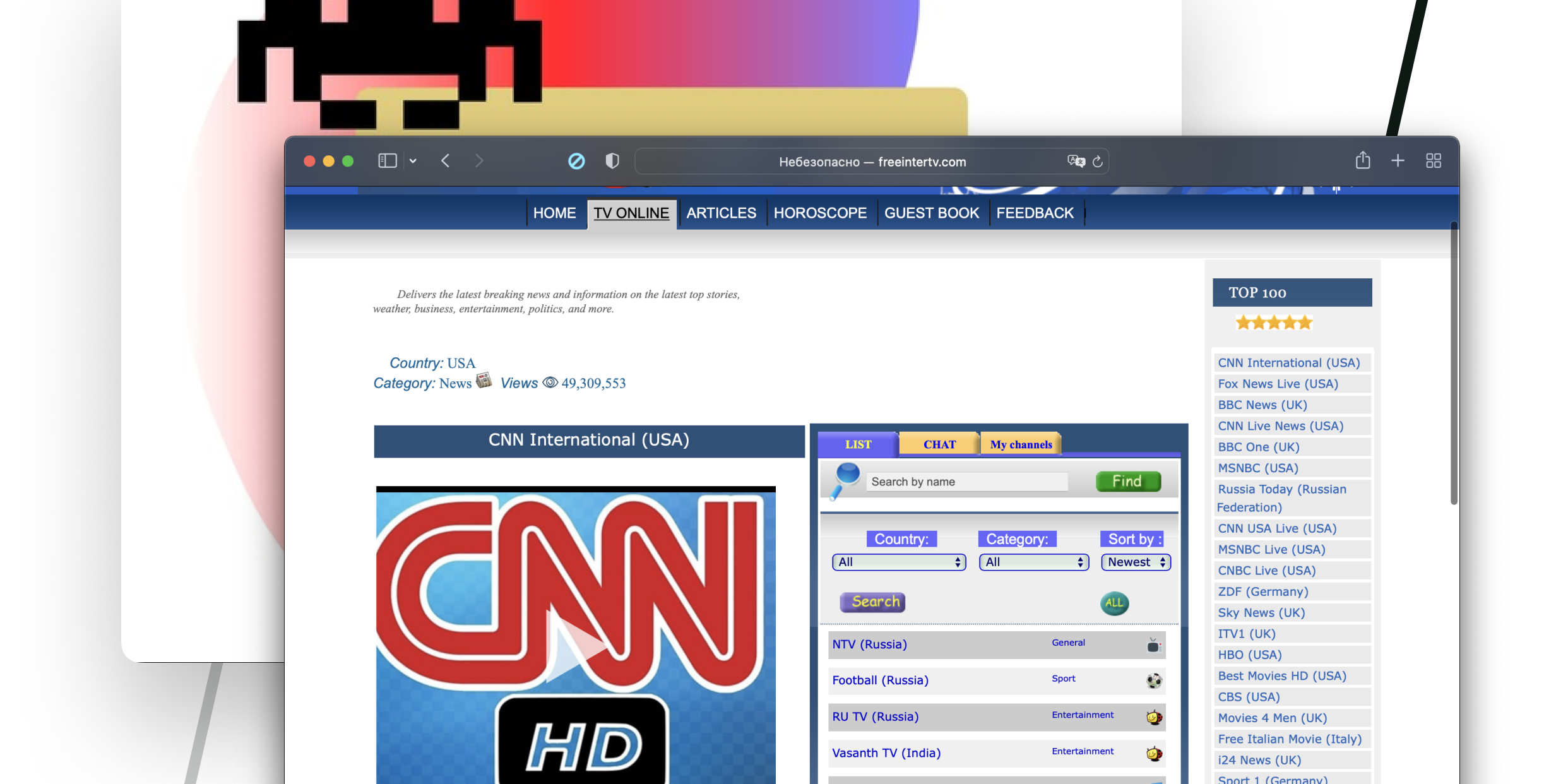This screenshot has height=784, width=1568.
Task: Click the Search by name field
Action: tap(966, 482)
